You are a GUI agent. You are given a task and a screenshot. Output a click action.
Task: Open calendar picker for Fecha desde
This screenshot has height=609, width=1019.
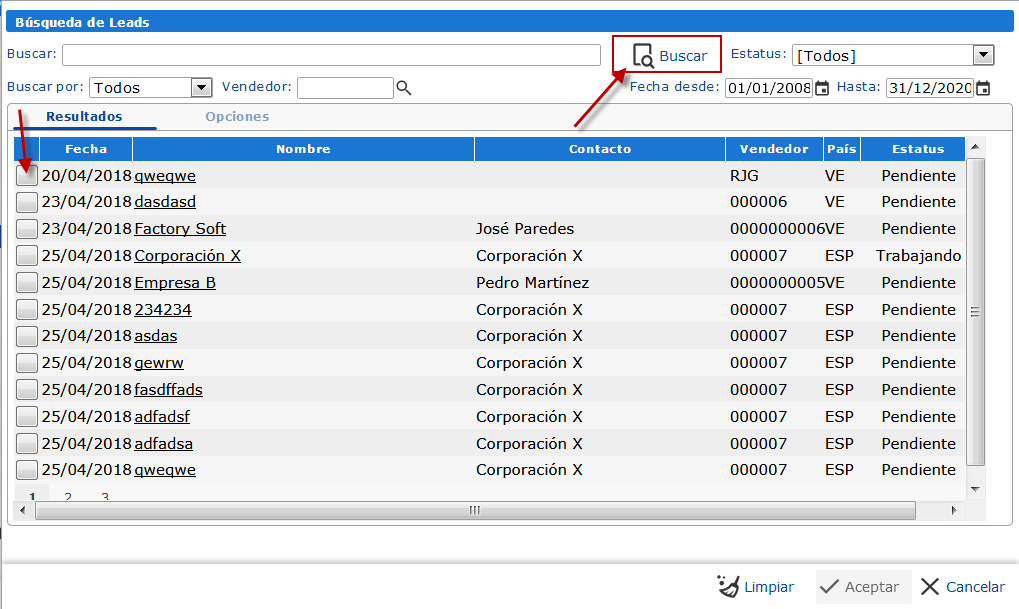click(822, 88)
